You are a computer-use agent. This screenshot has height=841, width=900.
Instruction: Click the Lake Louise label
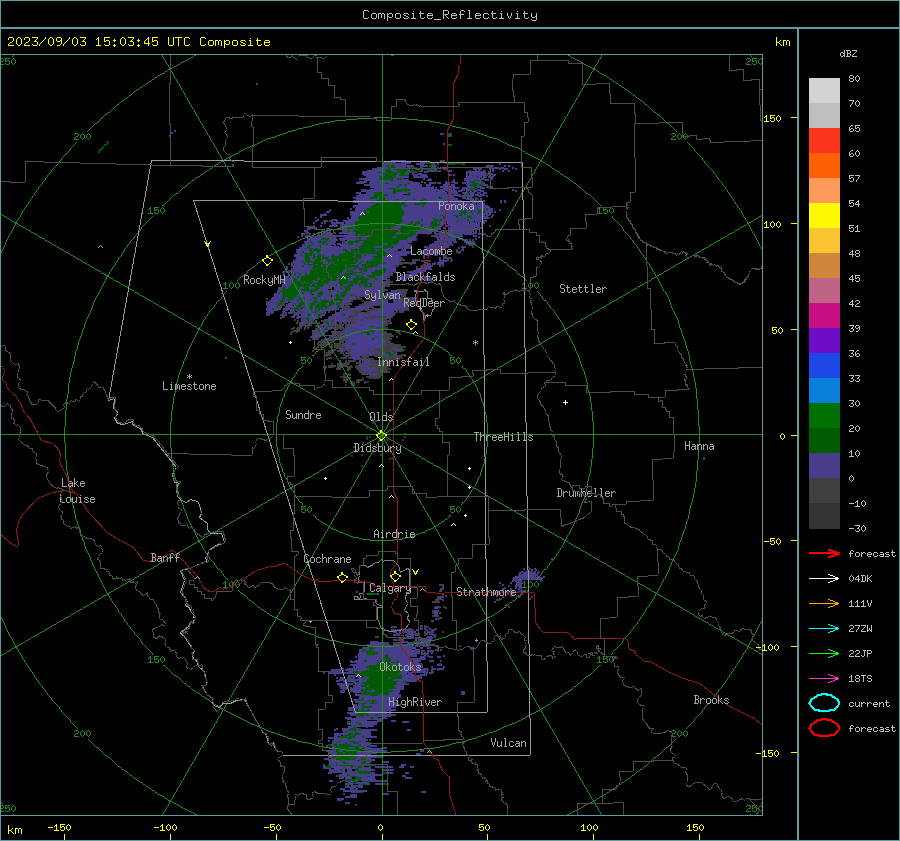(x=77, y=491)
